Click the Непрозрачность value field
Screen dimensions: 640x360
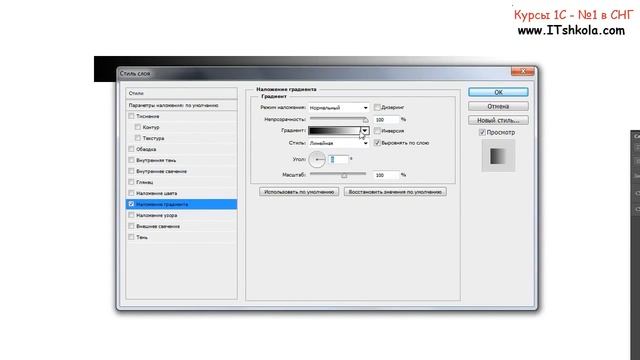[386, 120]
